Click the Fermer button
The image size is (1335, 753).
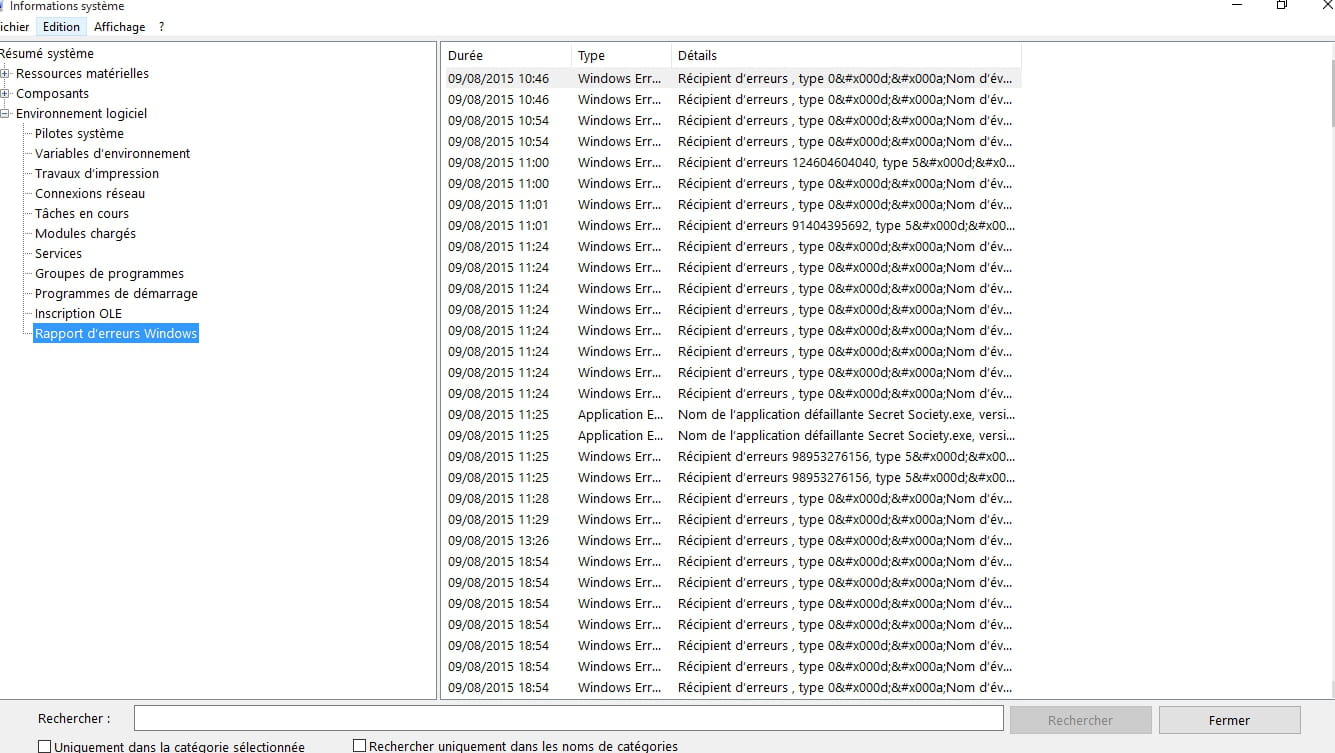(1229, 720)
